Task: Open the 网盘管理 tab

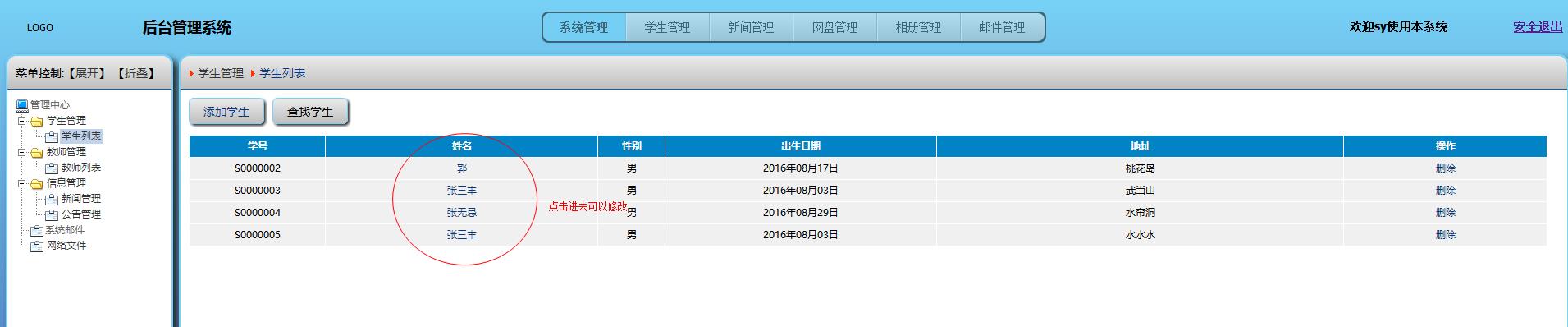Action: pos(834,27)
